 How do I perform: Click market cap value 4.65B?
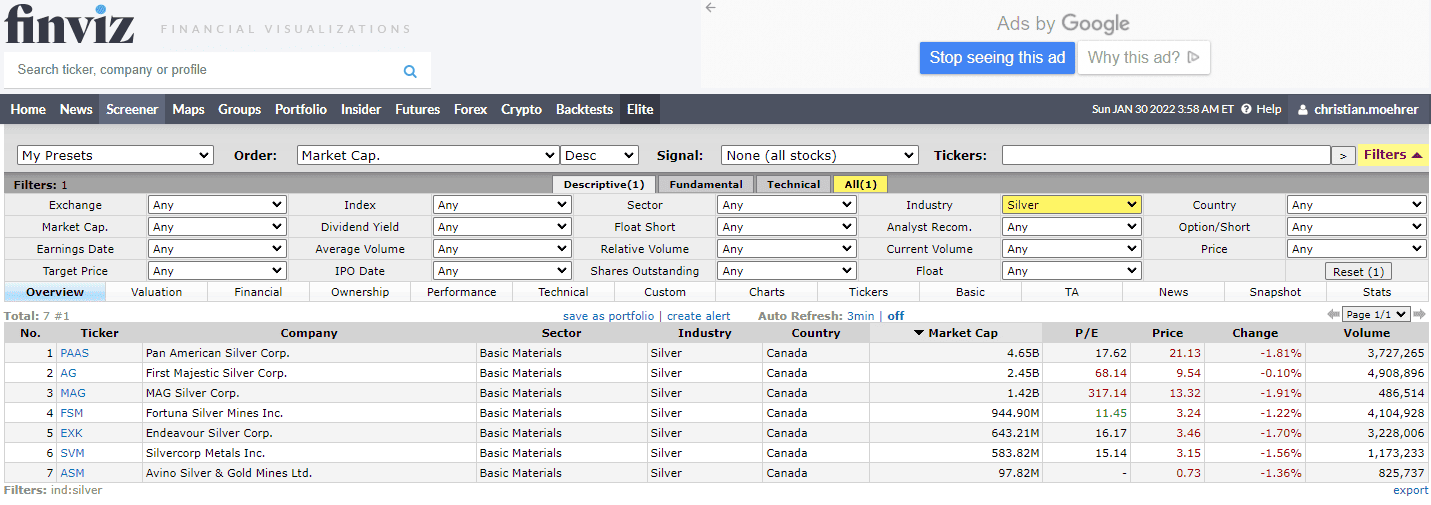[1023, 353]
